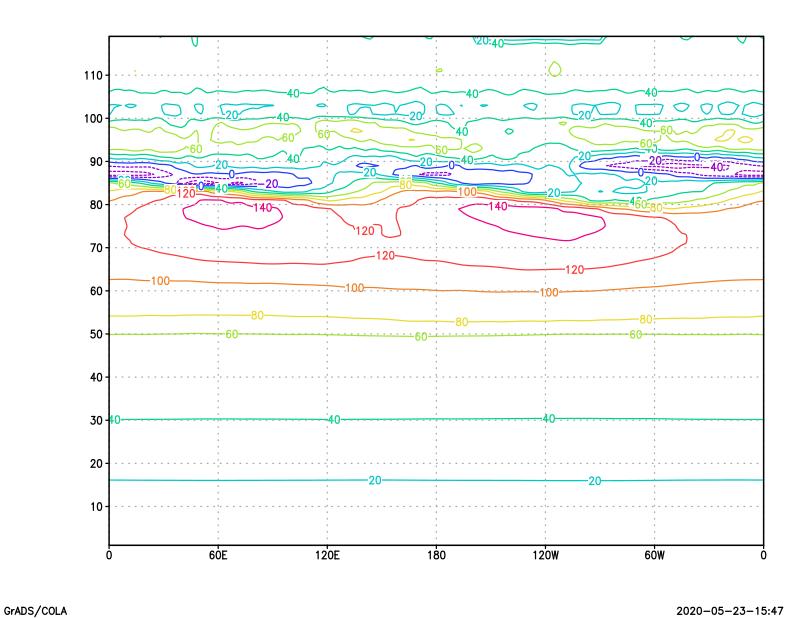Click the 10 y-axis tick label
Viewport: 800px width, 618px height.
(x=97, y=507)
